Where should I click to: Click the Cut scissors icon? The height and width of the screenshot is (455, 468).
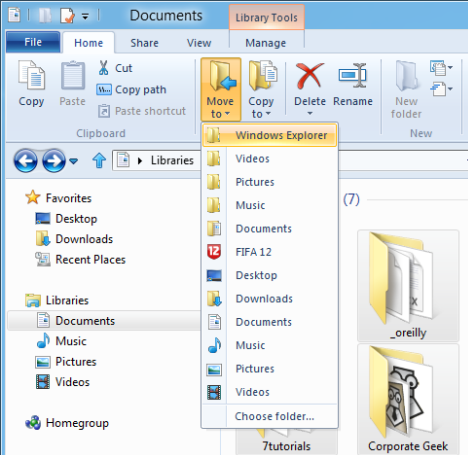[x=104, y=68]
